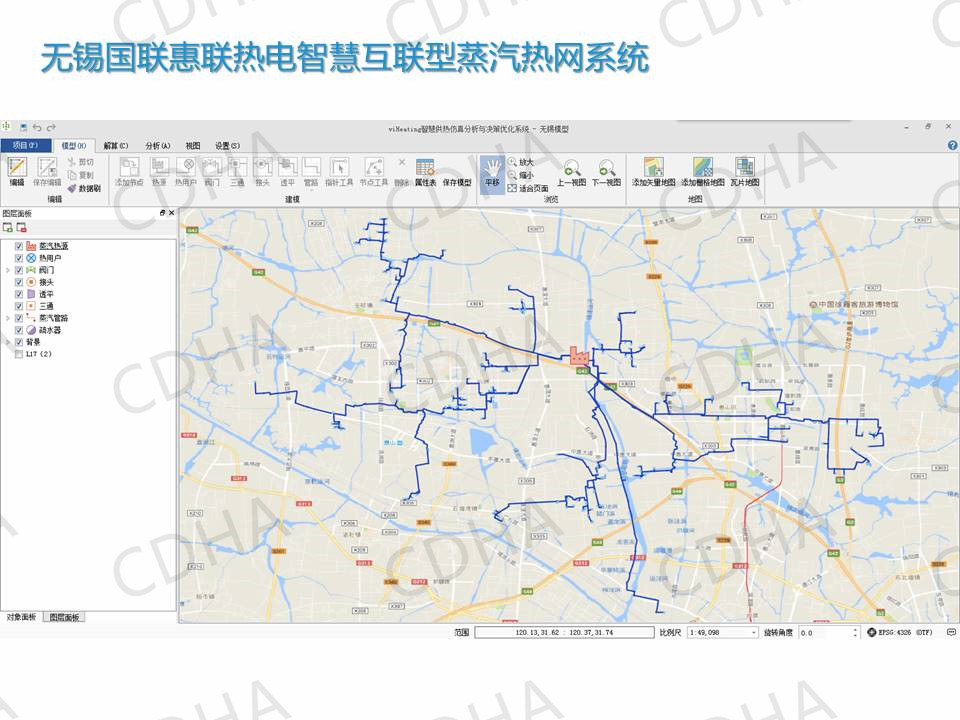Click the 范围 extent coordinates field
The width and height of the screenshot is (960, 720).
point(564,632)
